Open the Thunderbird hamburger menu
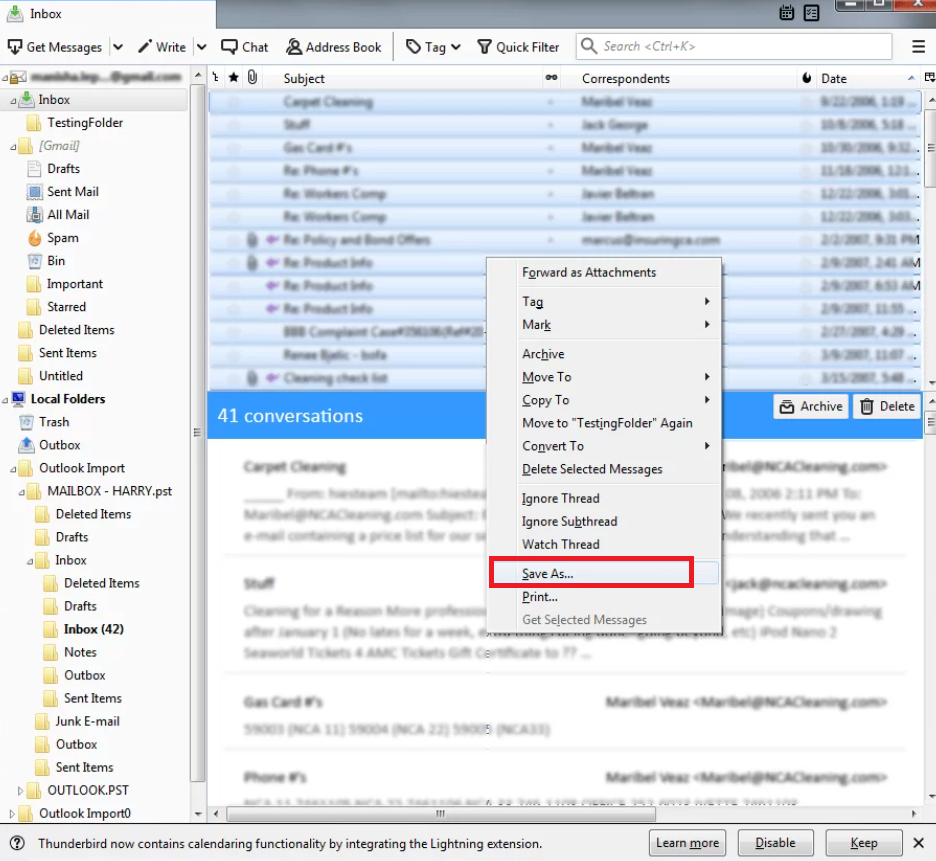The height and width of the screenshot is (861, 936). click(918, 46)
